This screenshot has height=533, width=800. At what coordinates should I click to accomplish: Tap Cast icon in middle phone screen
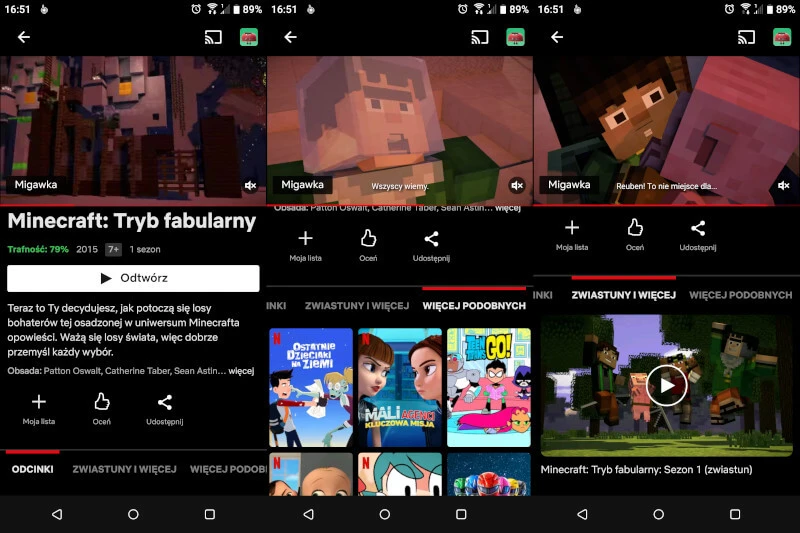tap(480, 37)
